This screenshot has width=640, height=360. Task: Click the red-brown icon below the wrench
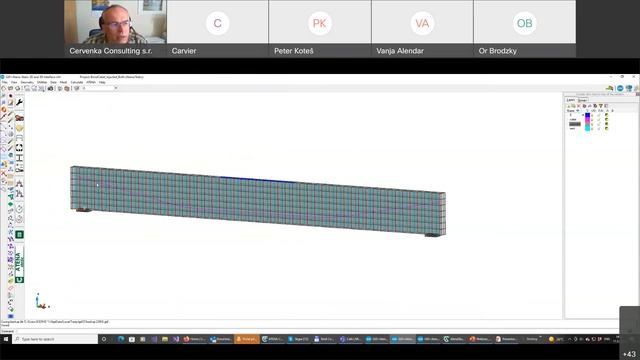click(x=19, y=118)
